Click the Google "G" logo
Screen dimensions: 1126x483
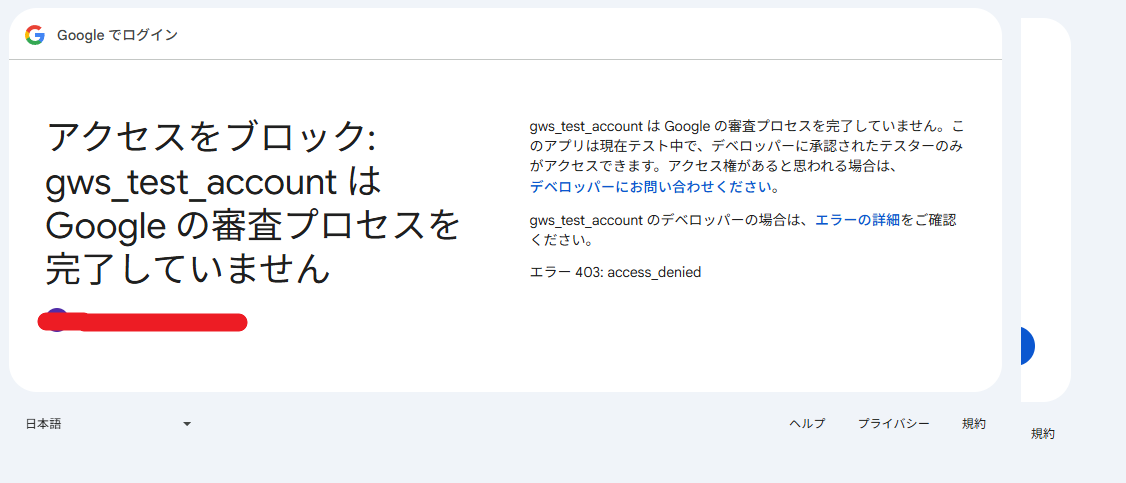click(35, 35)
